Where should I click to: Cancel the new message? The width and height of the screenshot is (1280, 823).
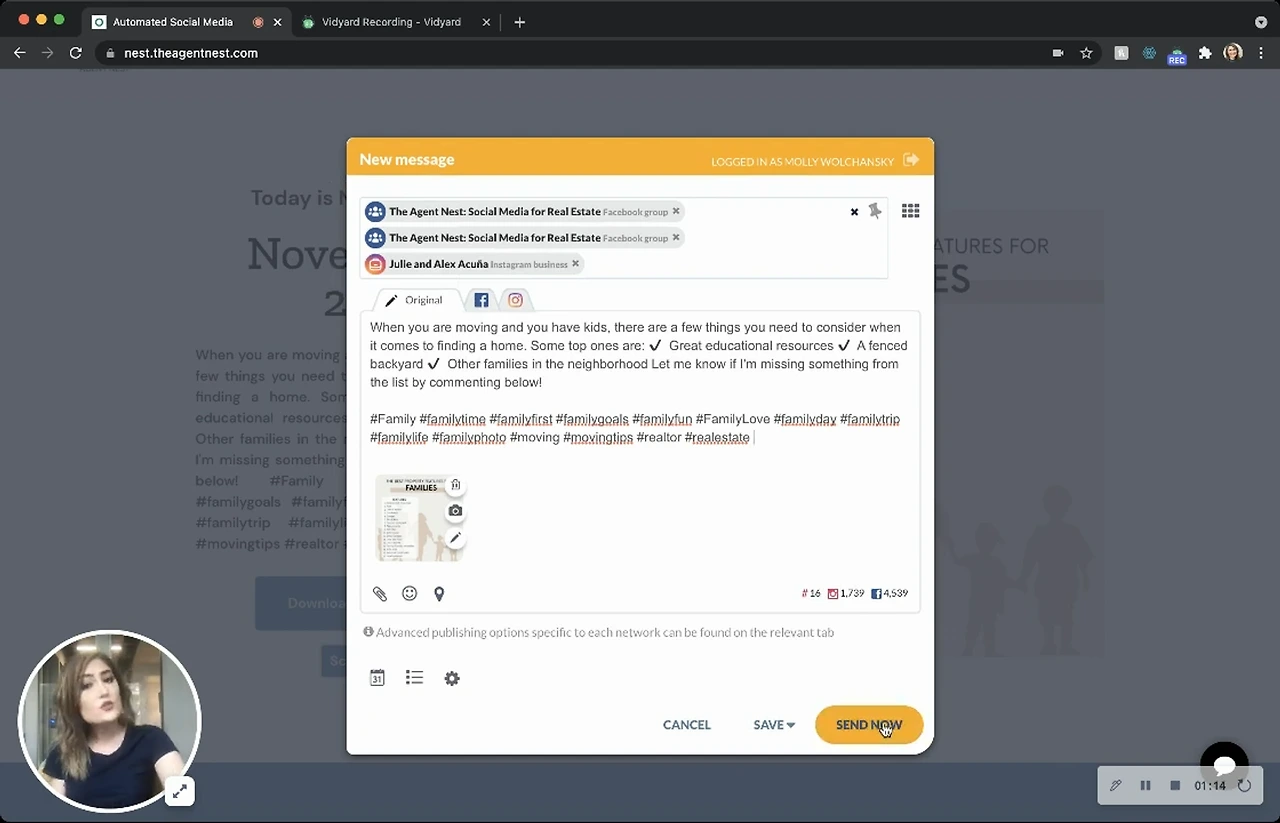(687, 725)
